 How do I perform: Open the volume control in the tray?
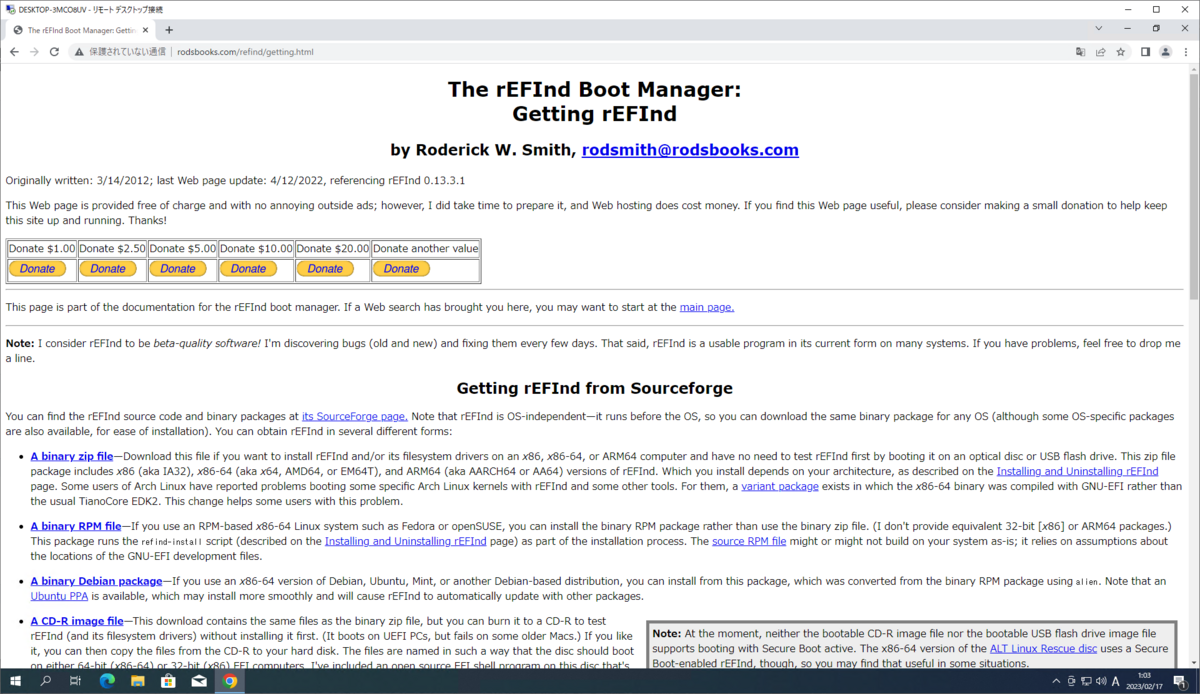1102,681
